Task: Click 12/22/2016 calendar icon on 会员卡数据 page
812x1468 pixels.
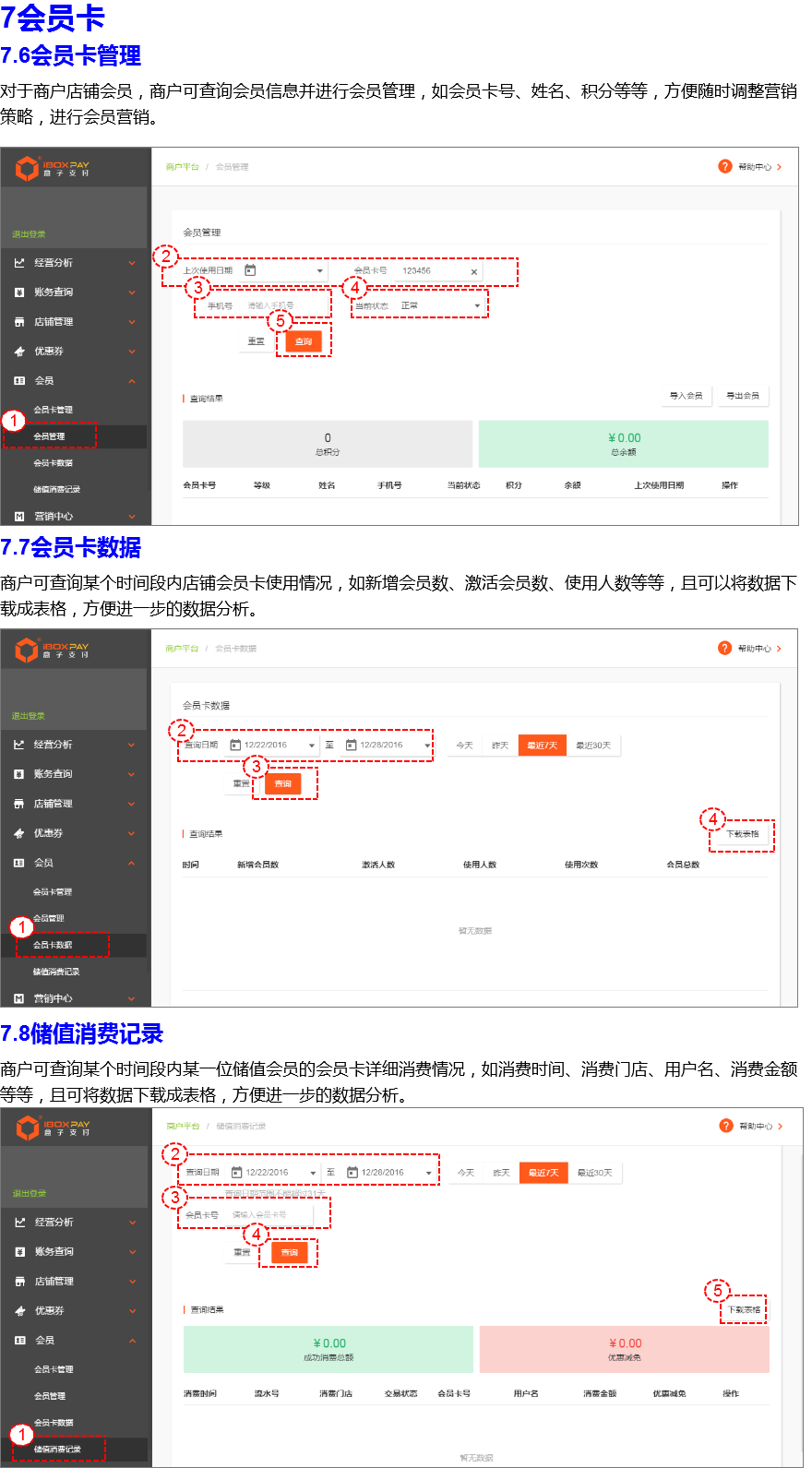Action: click(235, 745)
